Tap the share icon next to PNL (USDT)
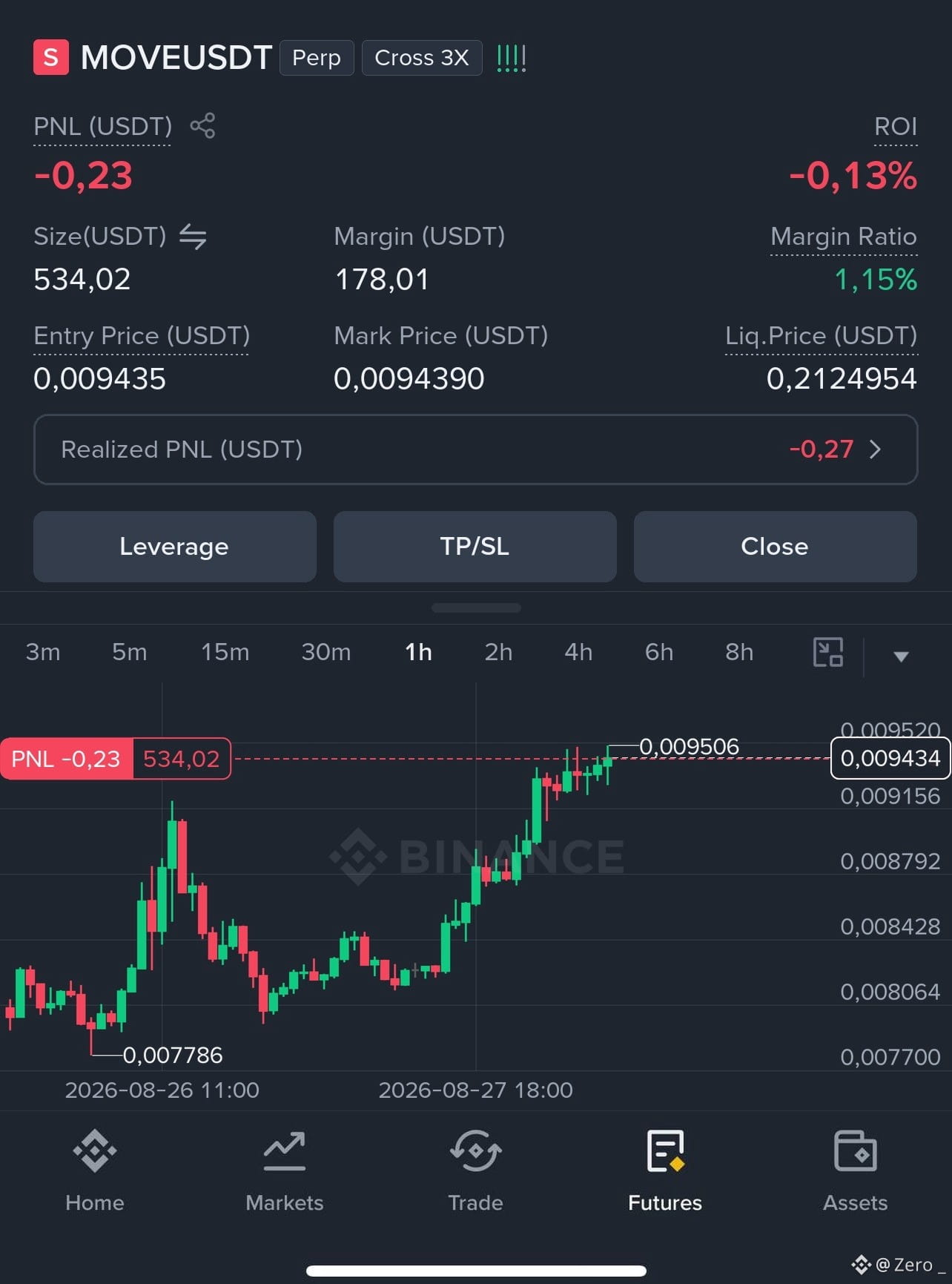 pyautogui.click(x=202, y=125)
